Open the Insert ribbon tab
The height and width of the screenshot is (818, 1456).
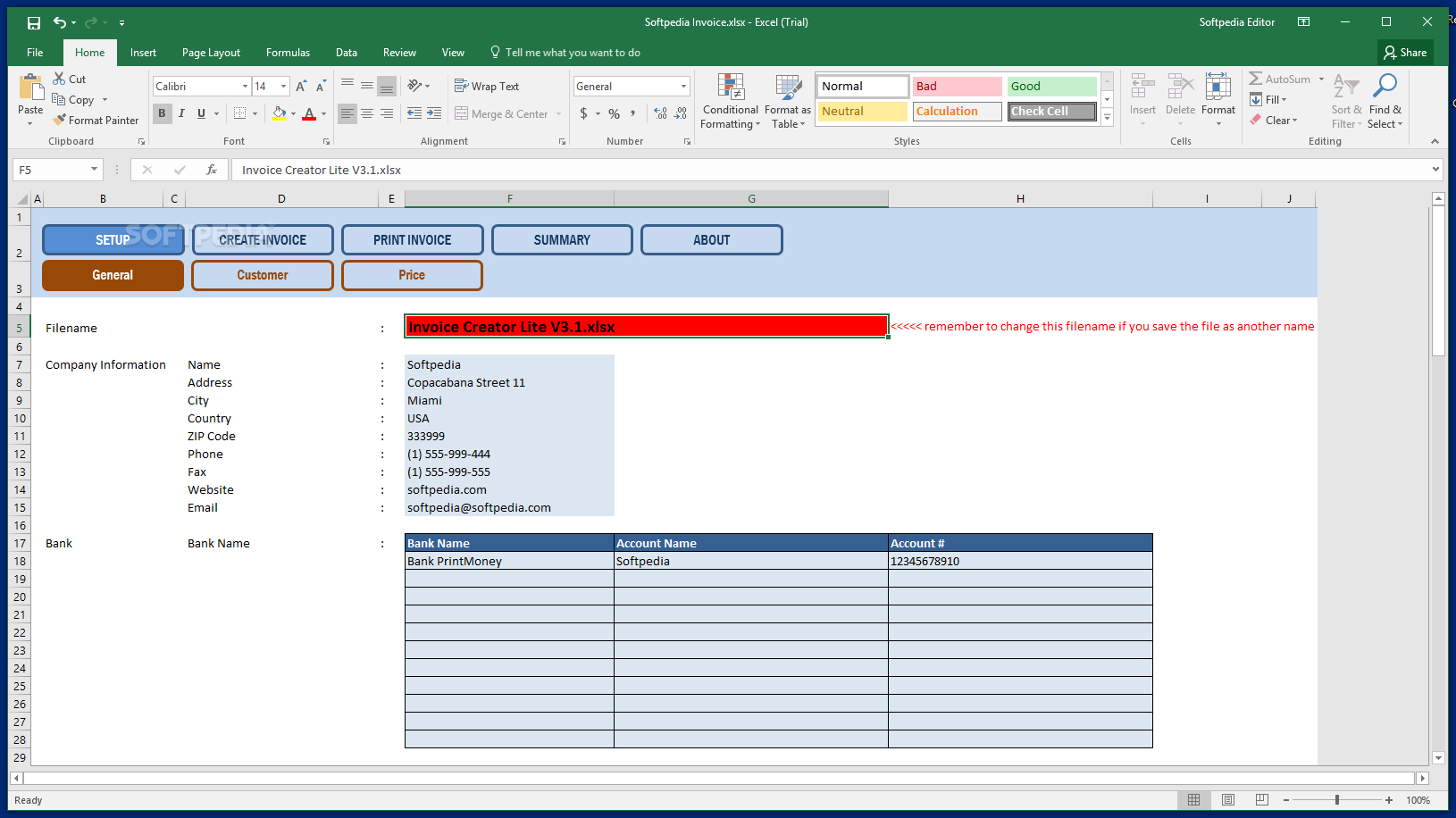coord(143,53)
